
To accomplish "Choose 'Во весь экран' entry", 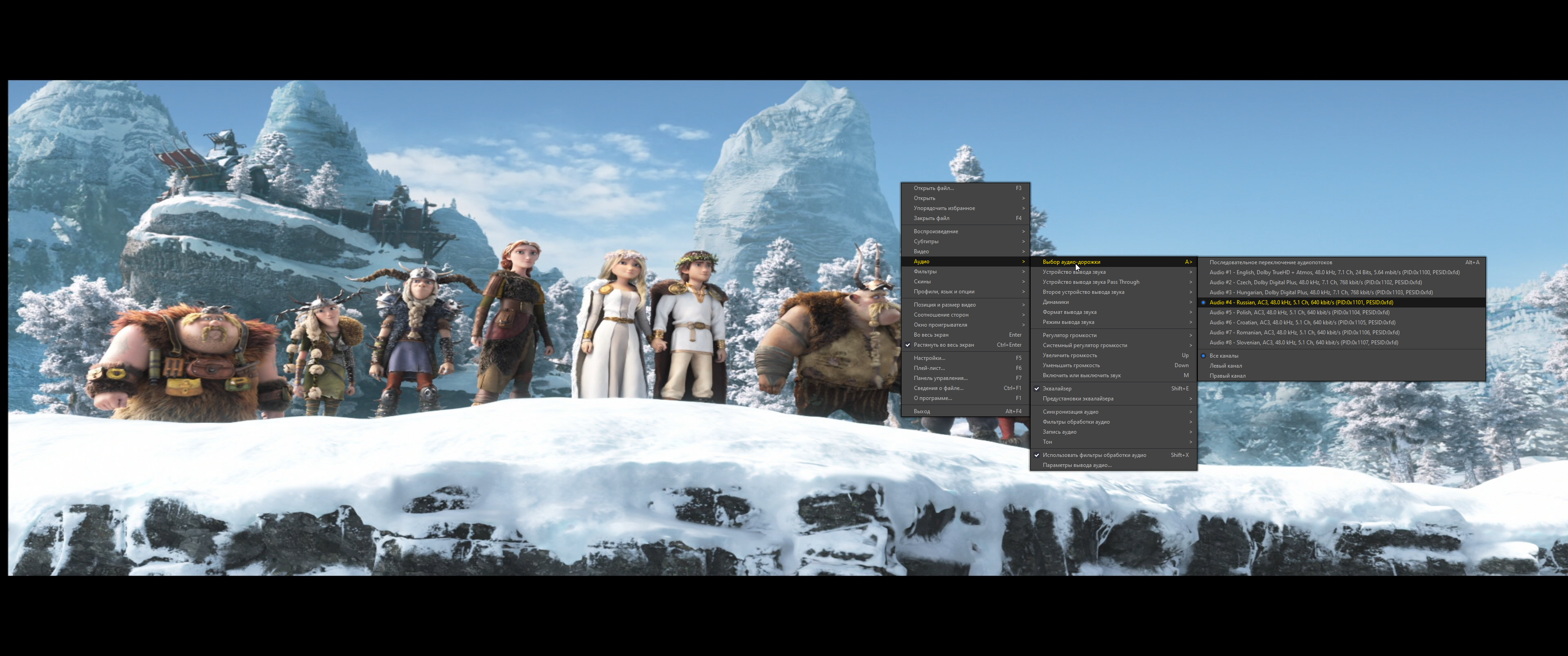I will [x=965, y=335].
